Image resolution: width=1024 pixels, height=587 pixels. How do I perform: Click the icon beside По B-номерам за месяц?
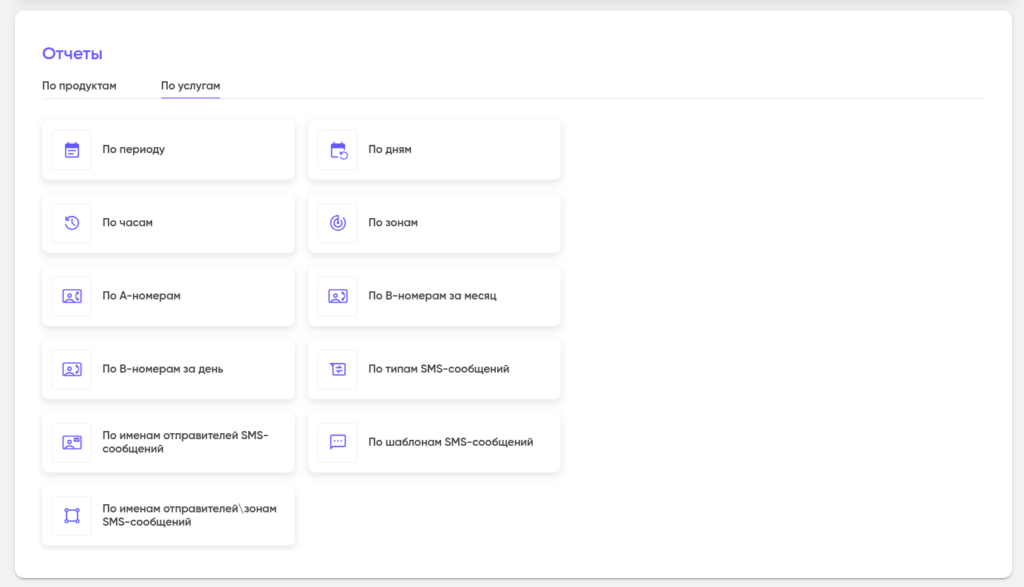coord(338,296)
